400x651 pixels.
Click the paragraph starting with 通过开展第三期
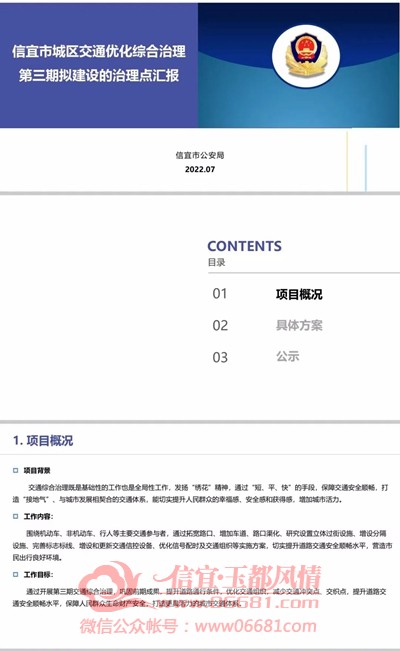click(199, 597)
